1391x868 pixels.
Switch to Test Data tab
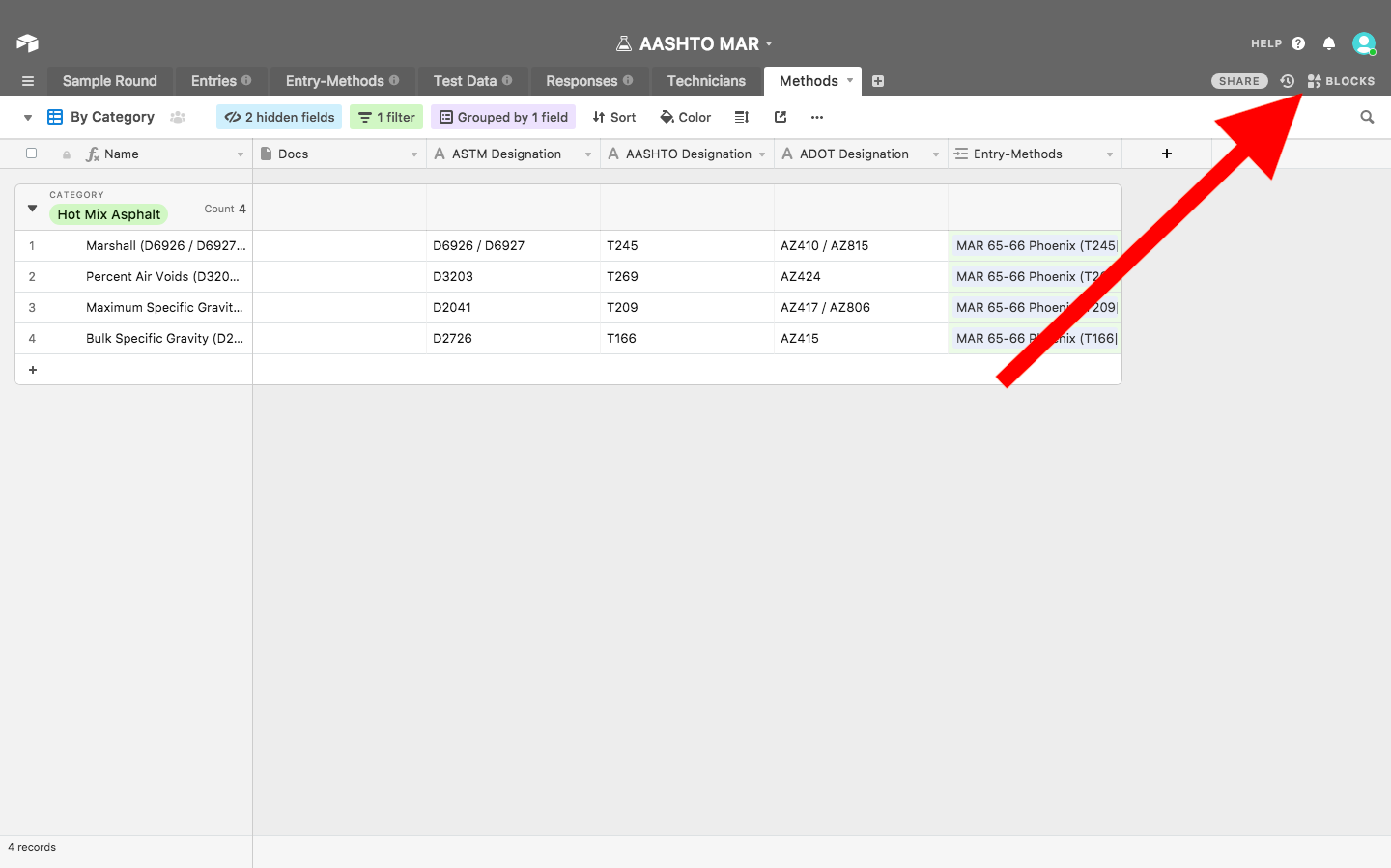(472, 81)
